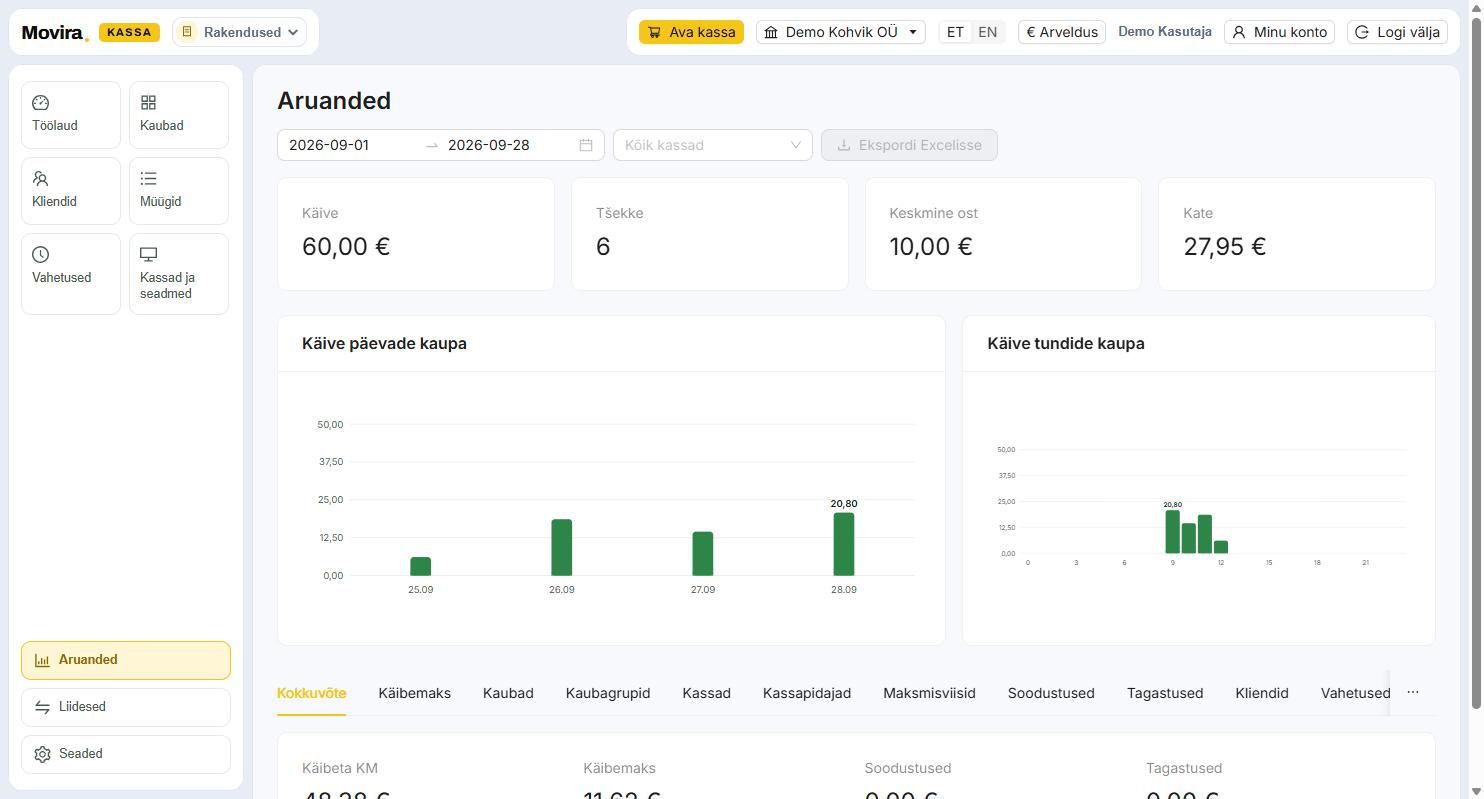The height and width of the screenshot is (799, 1484).
Task: Click the Demo Kasutaja user name
Action: coord(1165,32)
